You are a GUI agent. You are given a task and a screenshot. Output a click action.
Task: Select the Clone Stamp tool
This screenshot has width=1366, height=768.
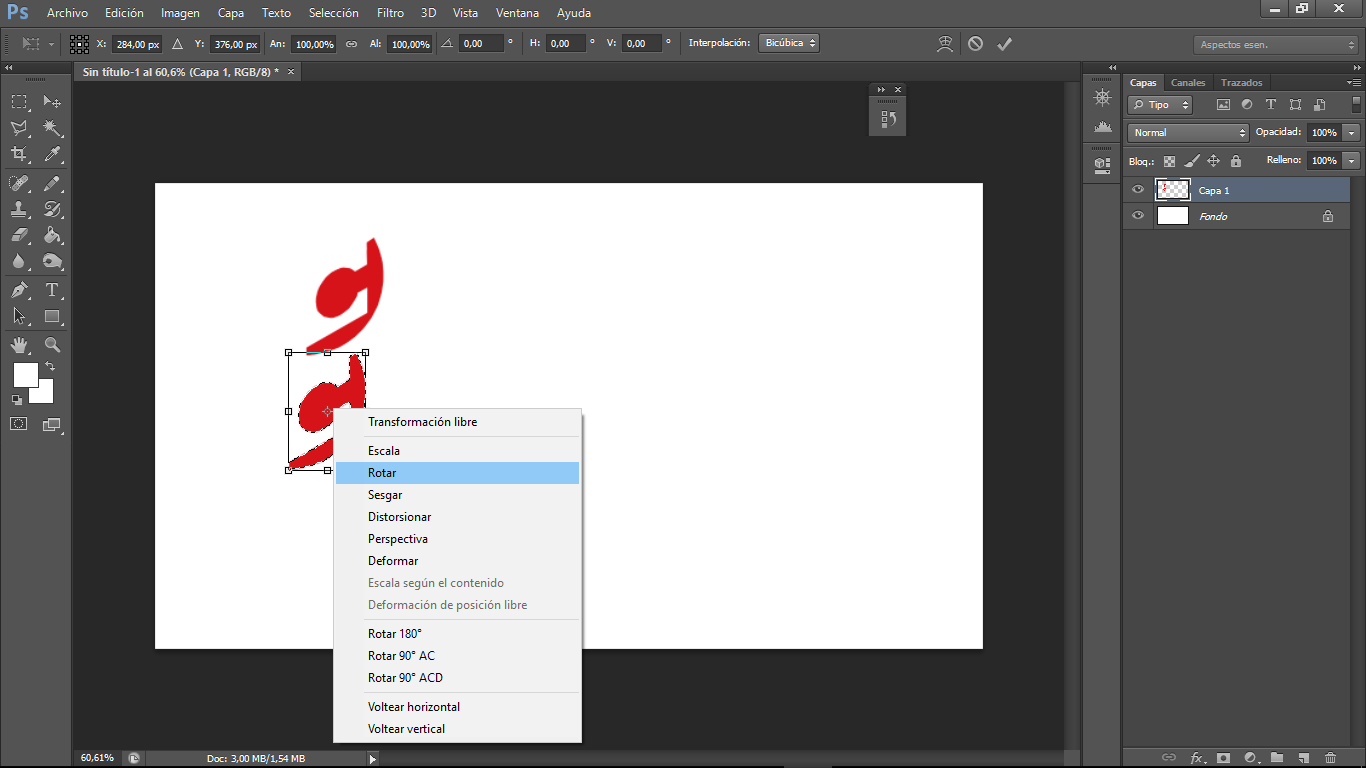coord(19,209)
